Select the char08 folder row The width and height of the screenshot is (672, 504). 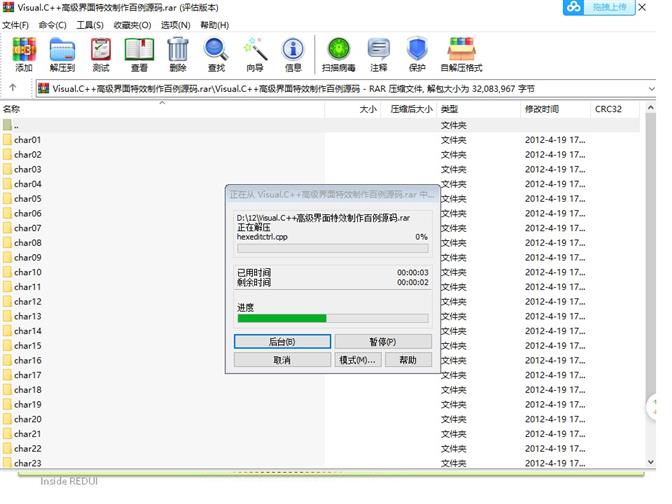click(x=321, y=243)
